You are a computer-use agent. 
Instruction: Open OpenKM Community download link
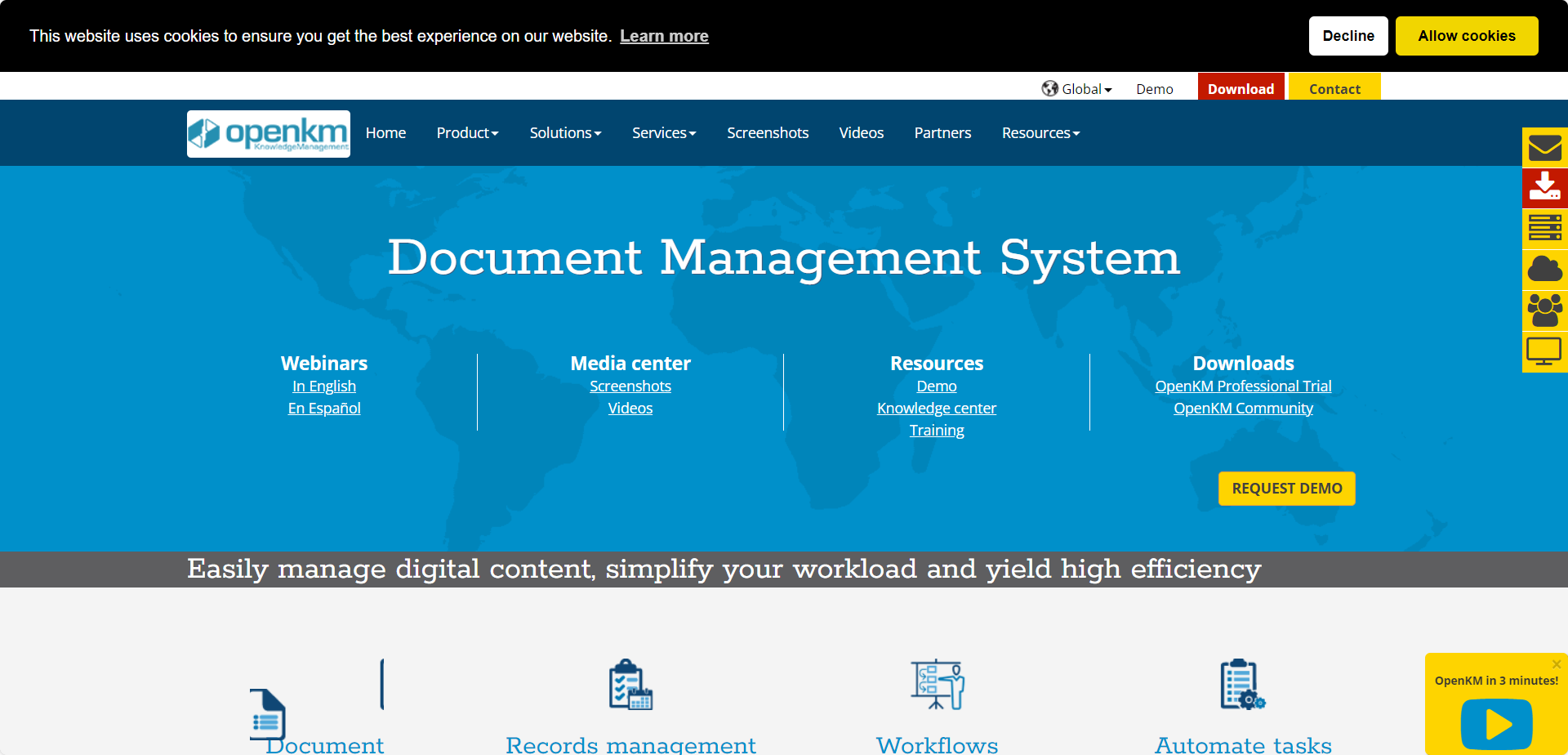[1243, 409]
